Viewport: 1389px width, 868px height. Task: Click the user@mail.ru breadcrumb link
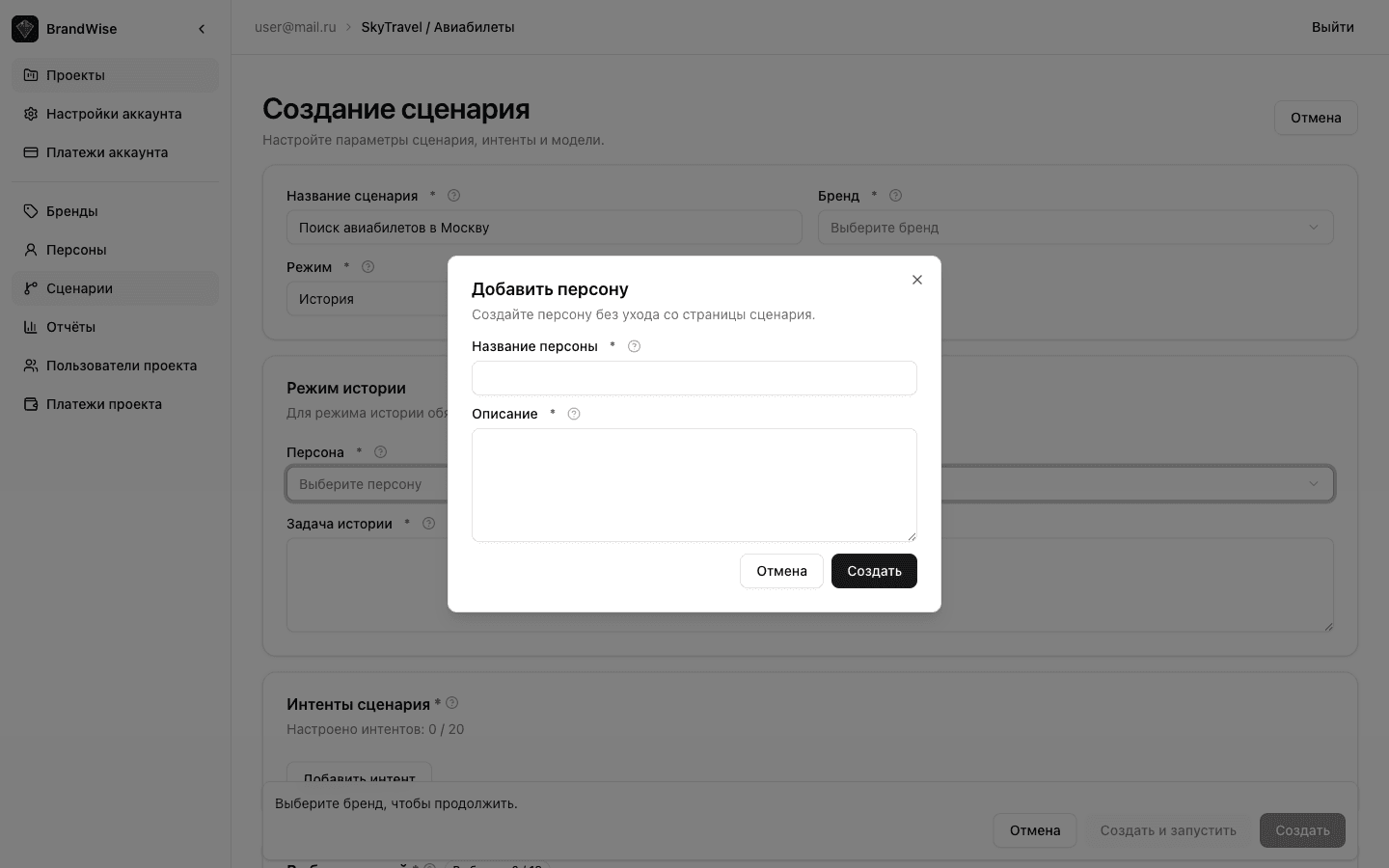295,27
